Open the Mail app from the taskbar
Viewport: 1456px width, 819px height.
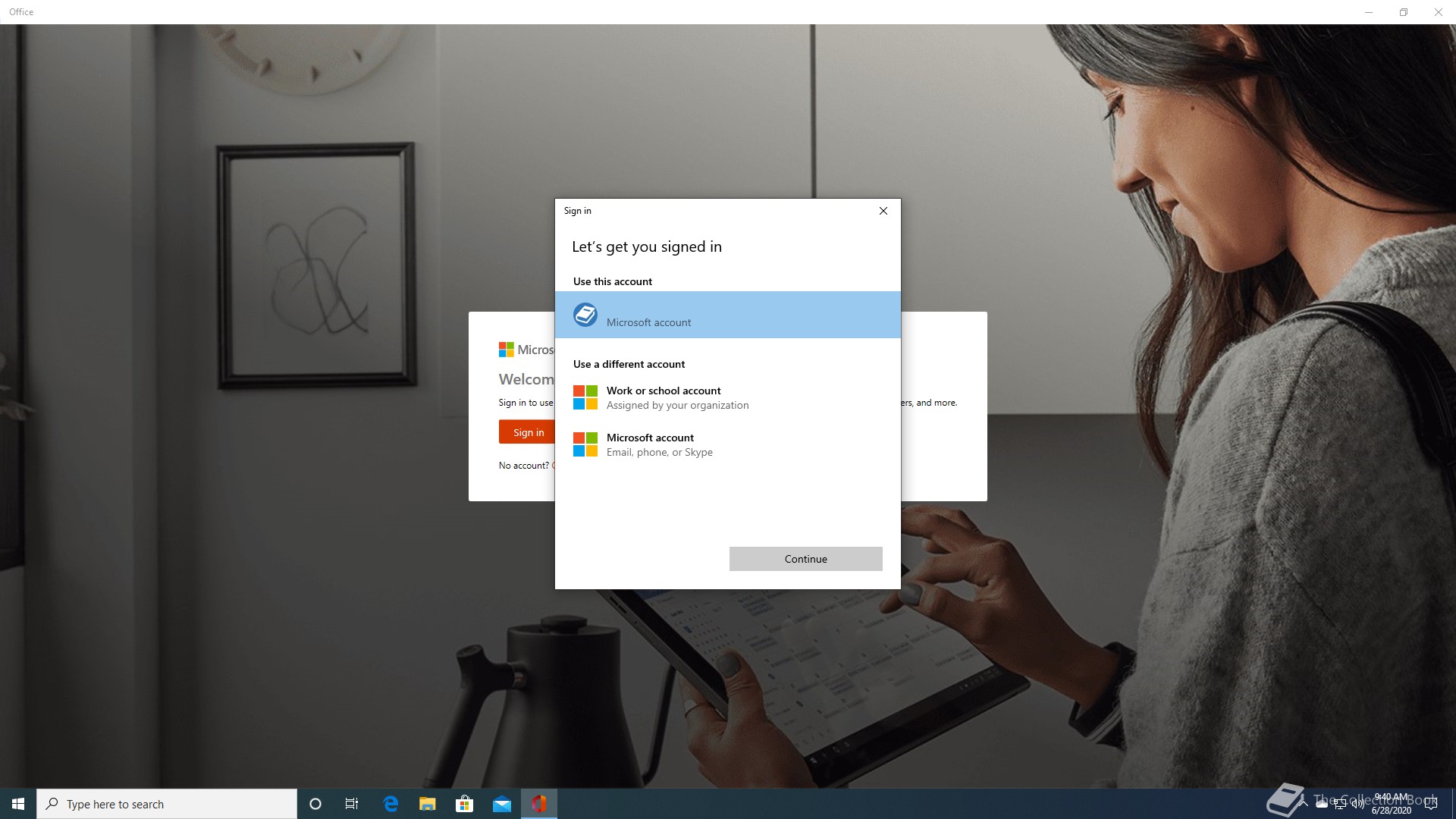(501, 804)
